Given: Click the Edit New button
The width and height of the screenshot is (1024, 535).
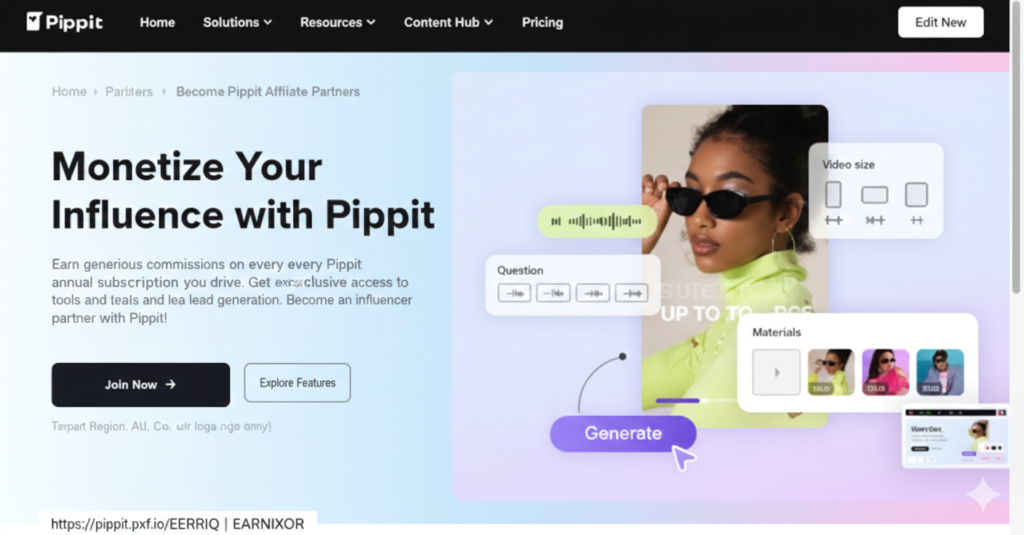Looking at the screenshot, I should click(x=940, y=22).
